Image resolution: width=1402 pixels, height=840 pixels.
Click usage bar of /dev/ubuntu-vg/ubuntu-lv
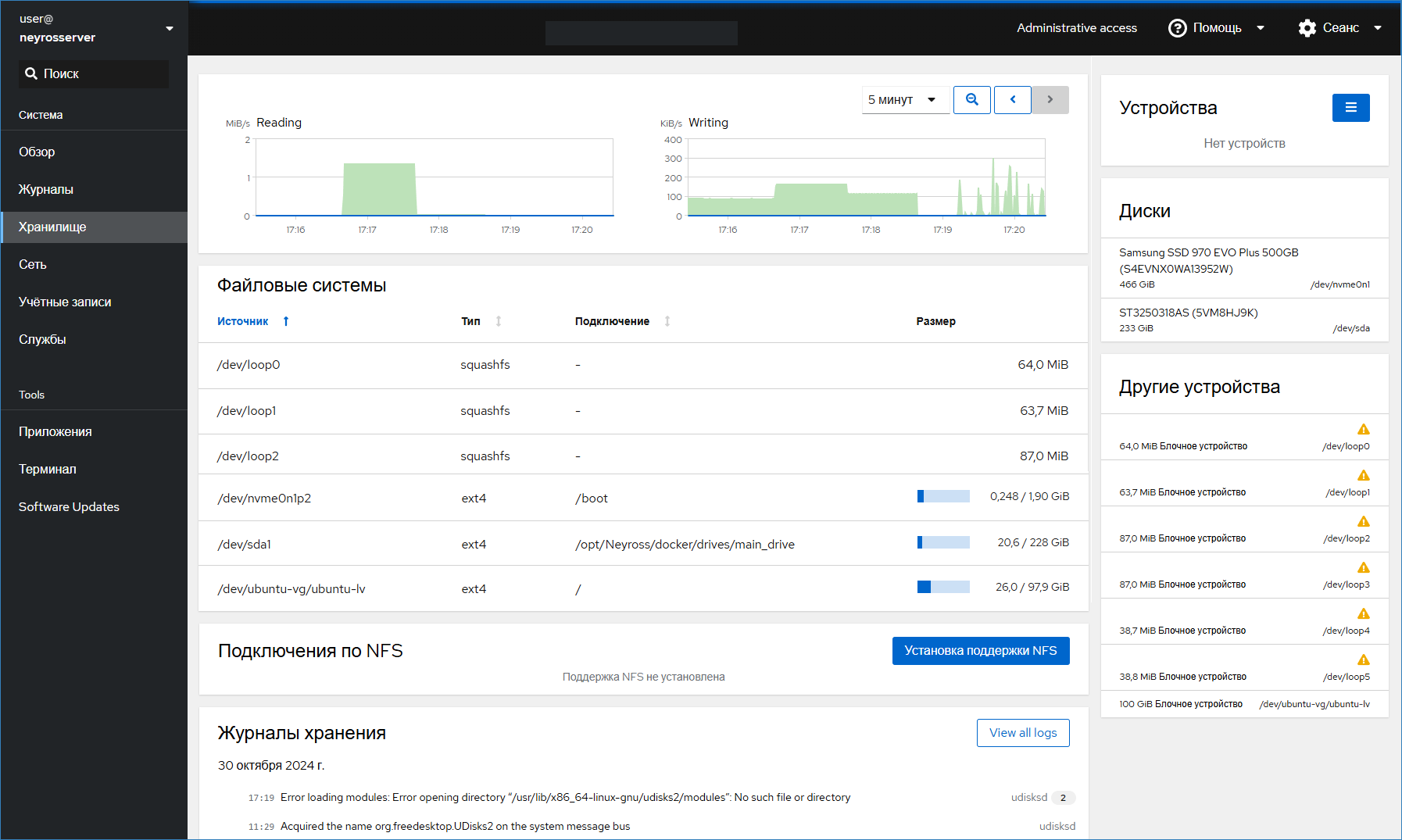(943, 587)
